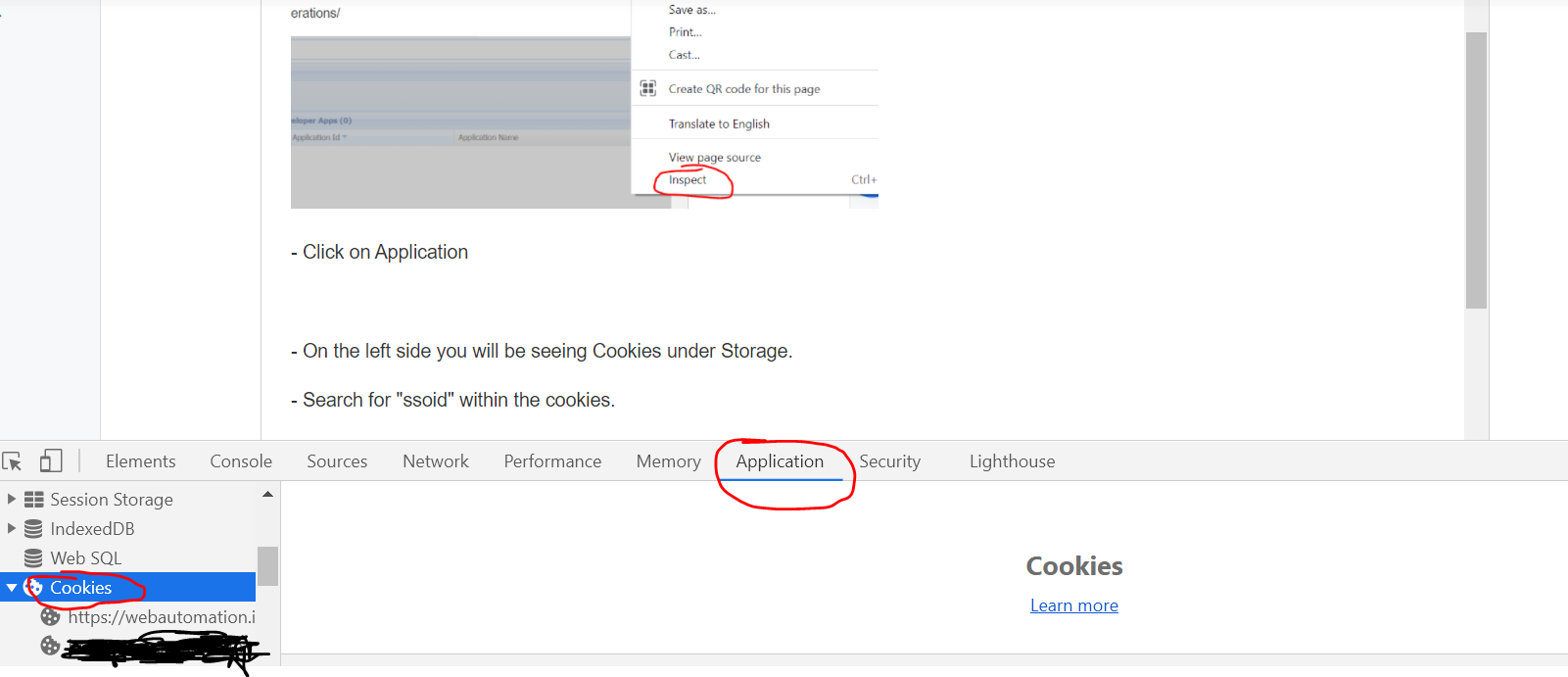Switch to the Network tab
Image resolution: width=1568 pixels, height=677 pixels.
[x=436, y=461]
